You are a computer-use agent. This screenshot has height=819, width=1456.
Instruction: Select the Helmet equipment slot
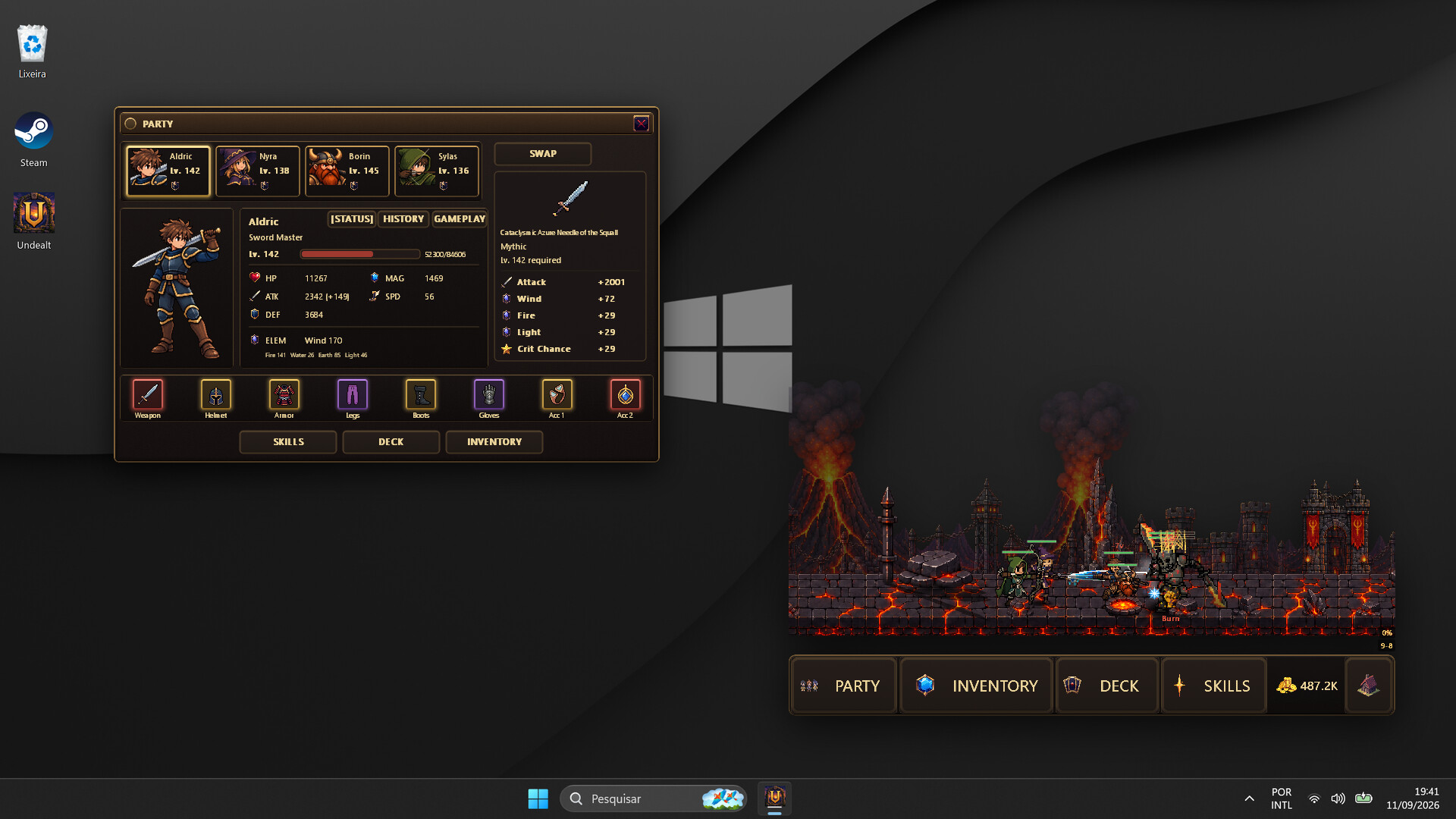(x=216, y=395)
